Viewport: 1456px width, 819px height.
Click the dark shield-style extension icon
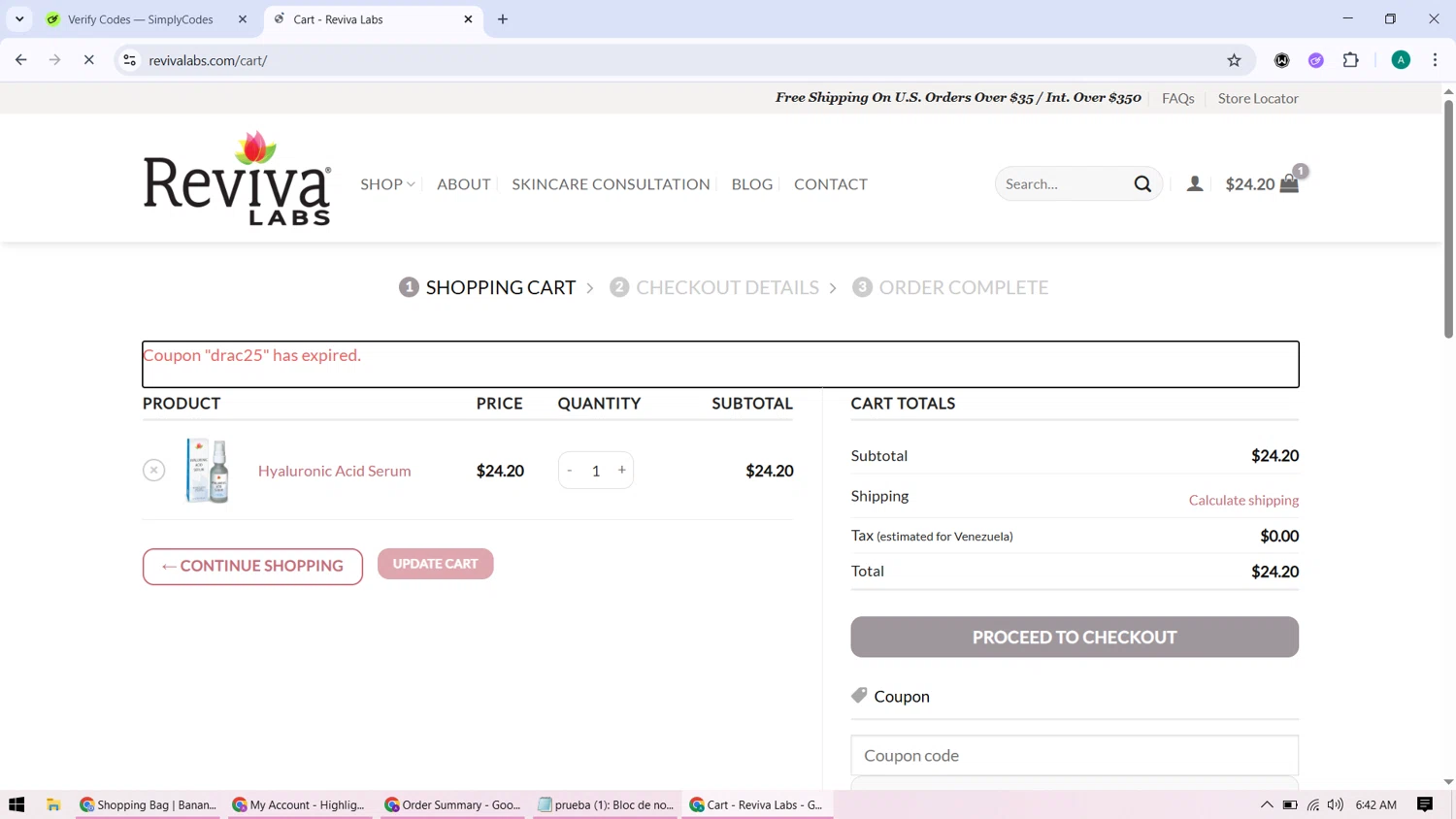point(1282,60)
